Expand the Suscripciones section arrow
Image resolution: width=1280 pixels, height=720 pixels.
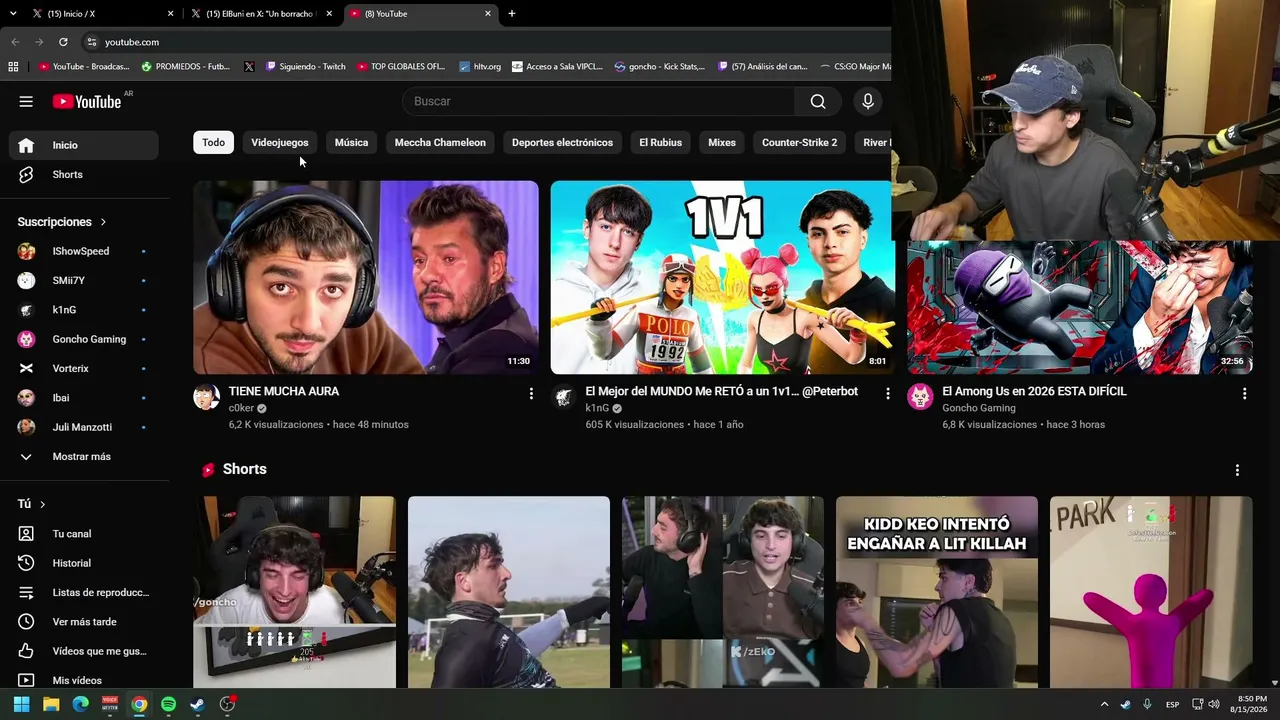pyautogui.click(x=103, y=222)
